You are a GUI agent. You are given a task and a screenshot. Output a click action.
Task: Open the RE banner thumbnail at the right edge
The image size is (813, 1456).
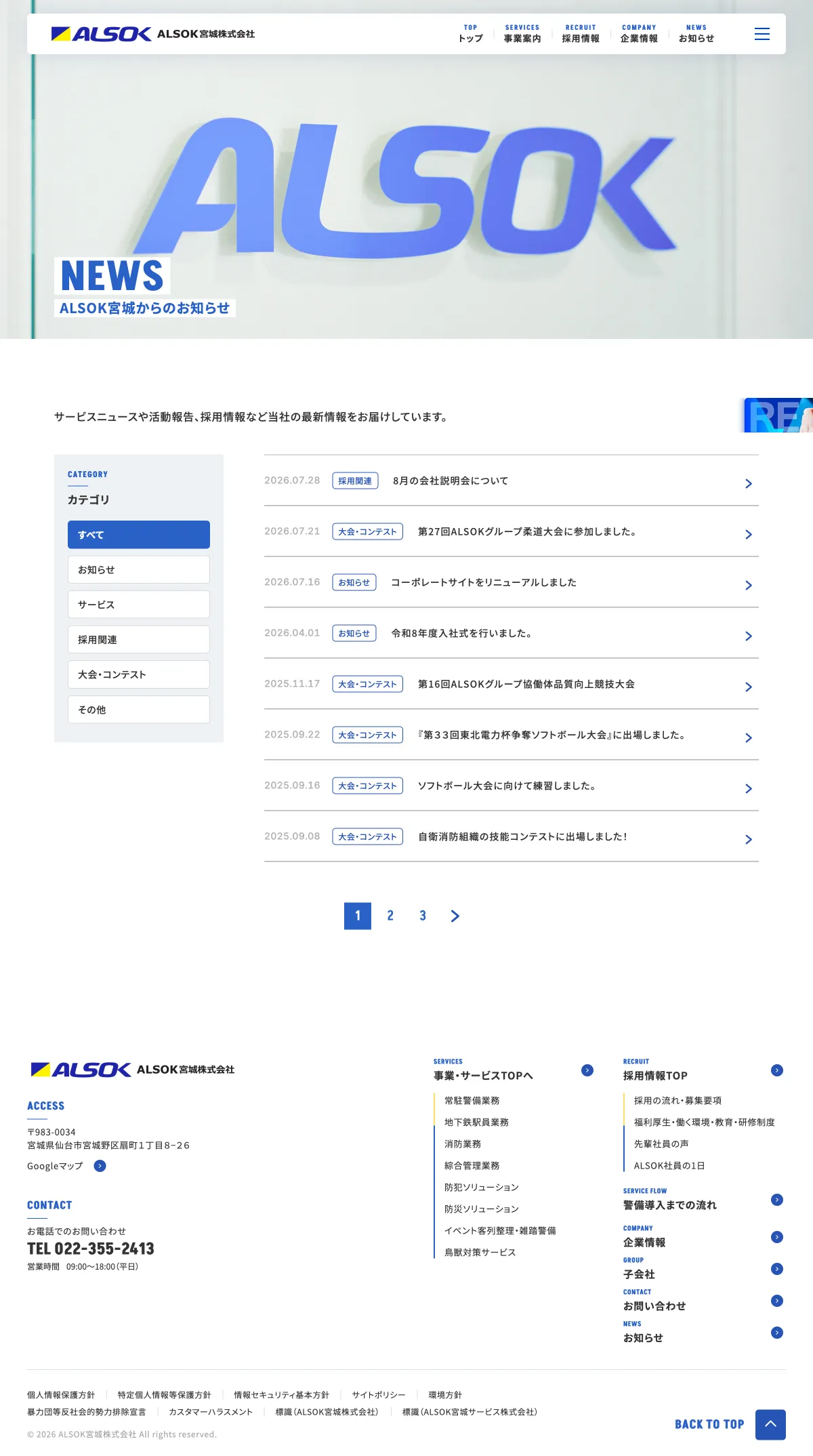(x=778, y=415)
